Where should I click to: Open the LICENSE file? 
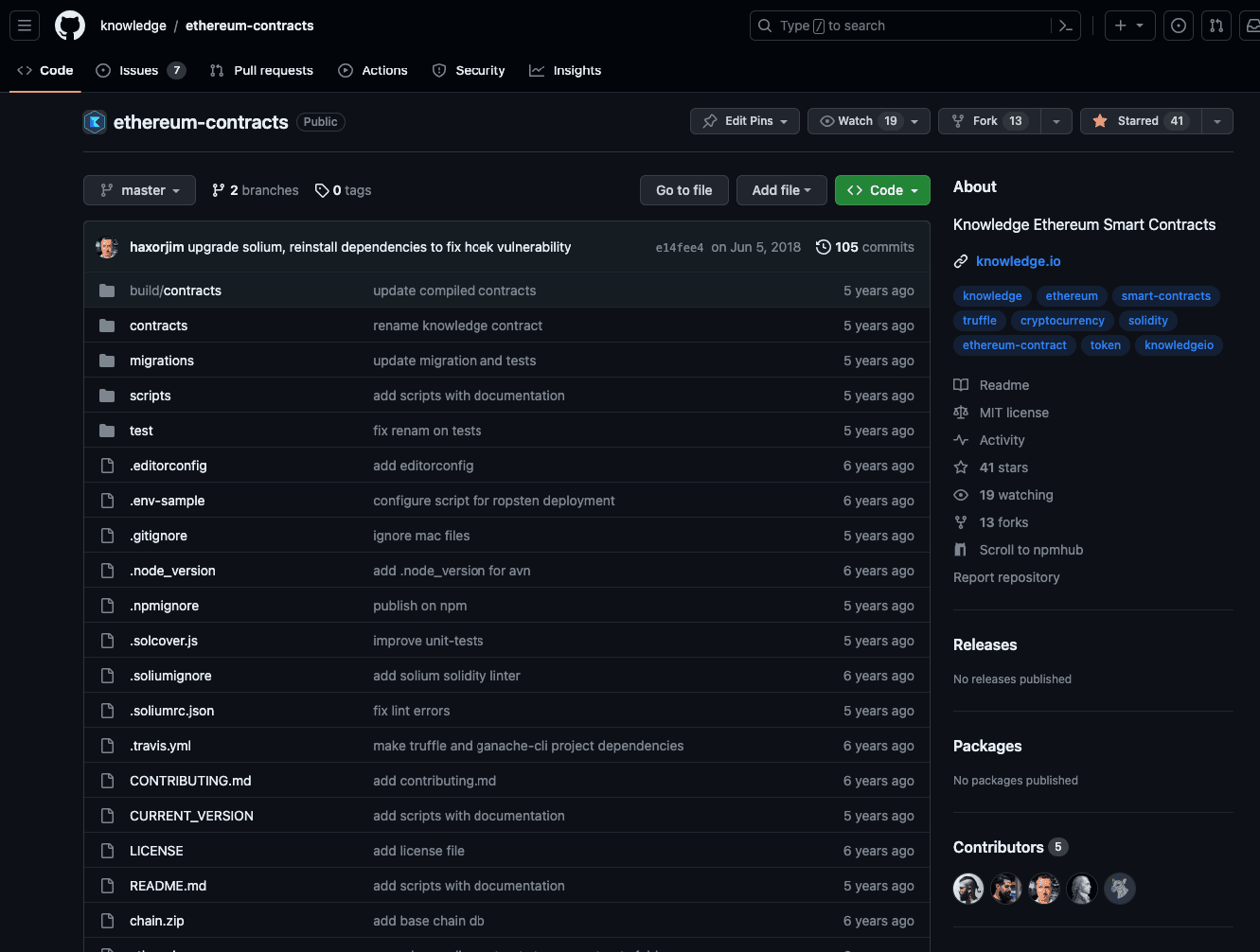pyautogui.click(x=156, y=851)
